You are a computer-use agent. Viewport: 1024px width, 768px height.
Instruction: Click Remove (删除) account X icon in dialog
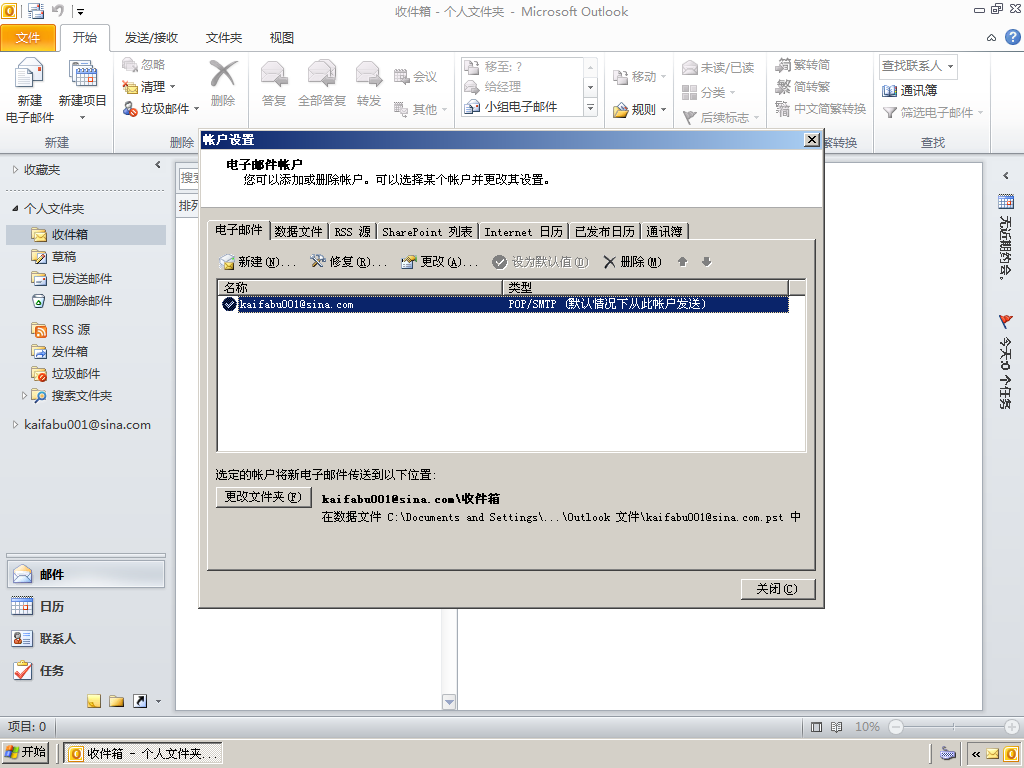609,262
